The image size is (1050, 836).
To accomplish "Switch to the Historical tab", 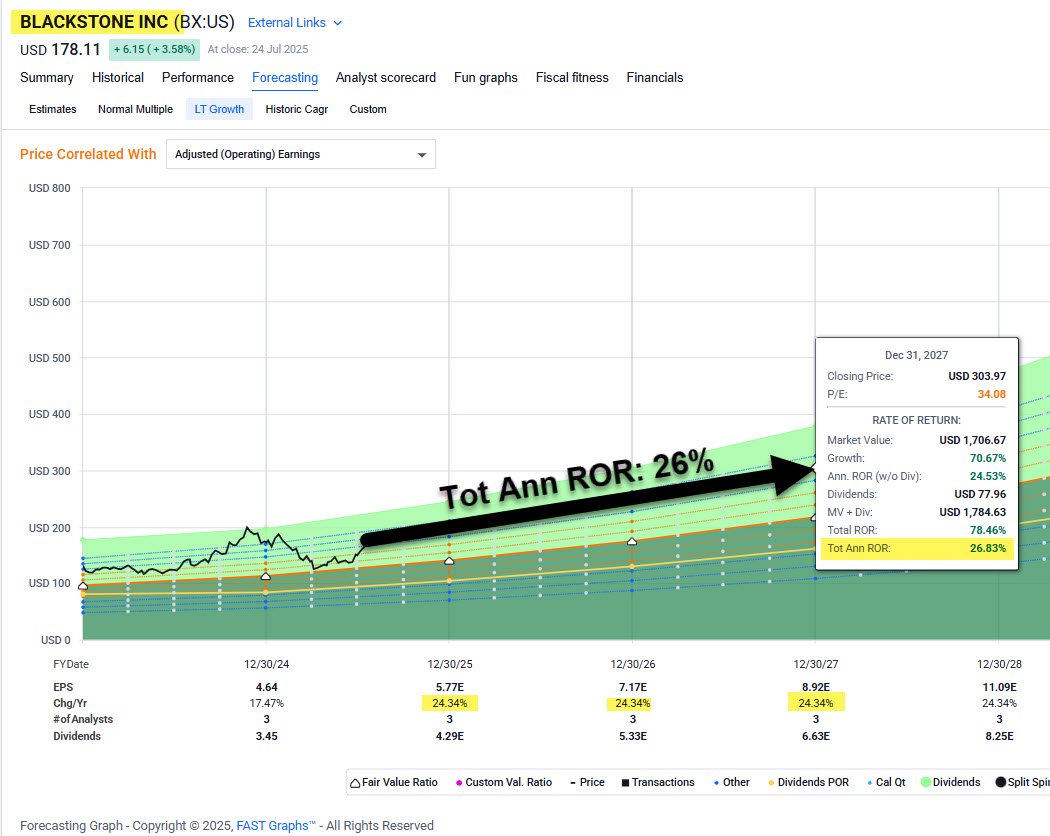I will coord(118,78).
